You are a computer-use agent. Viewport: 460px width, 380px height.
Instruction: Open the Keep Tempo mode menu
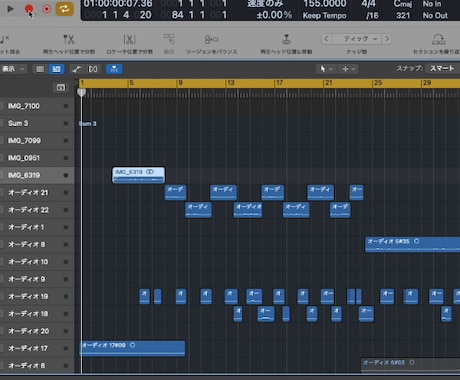point(324,15)
